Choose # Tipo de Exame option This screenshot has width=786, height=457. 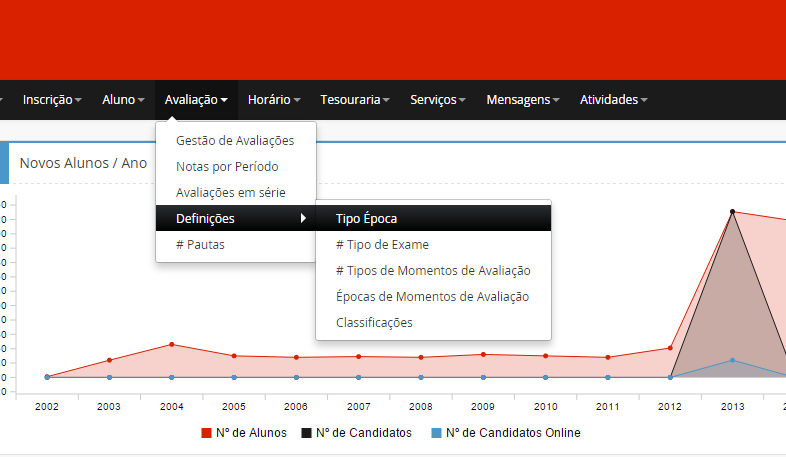pos(382,245)
